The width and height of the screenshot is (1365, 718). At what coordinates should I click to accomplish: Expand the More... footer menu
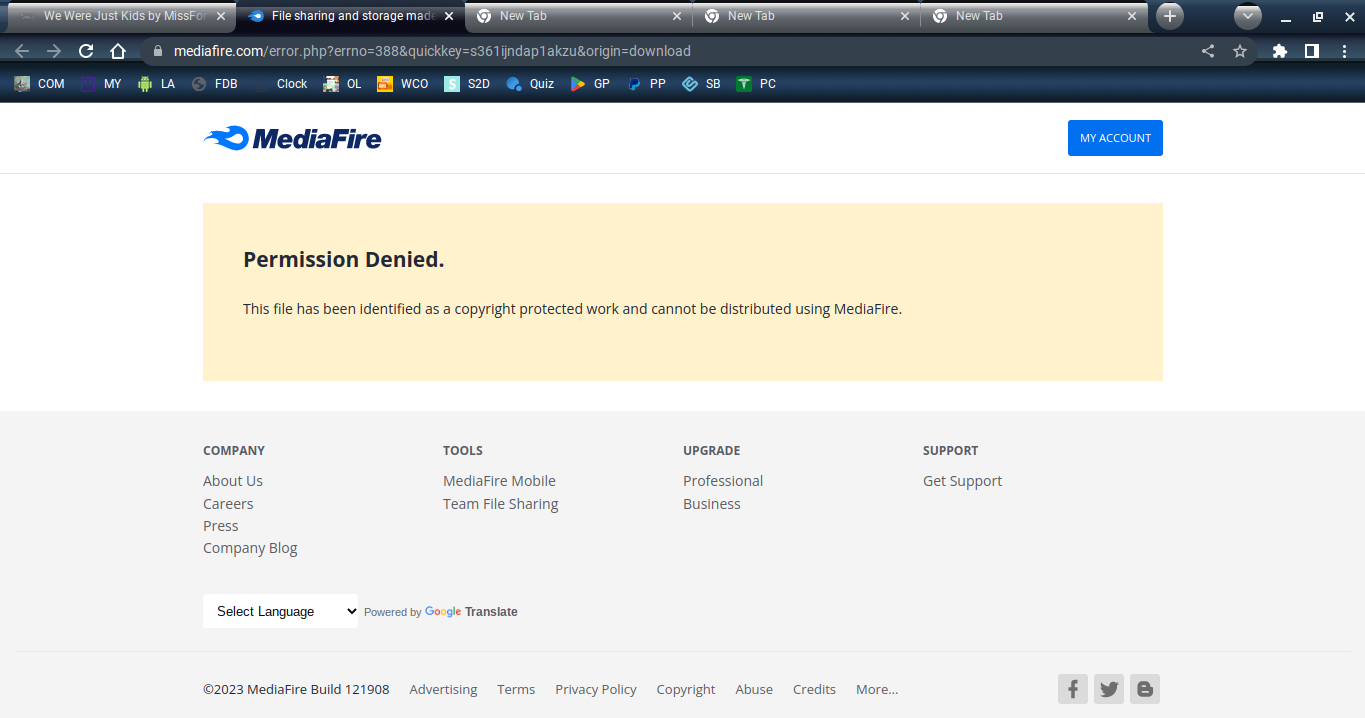(877, 689)
